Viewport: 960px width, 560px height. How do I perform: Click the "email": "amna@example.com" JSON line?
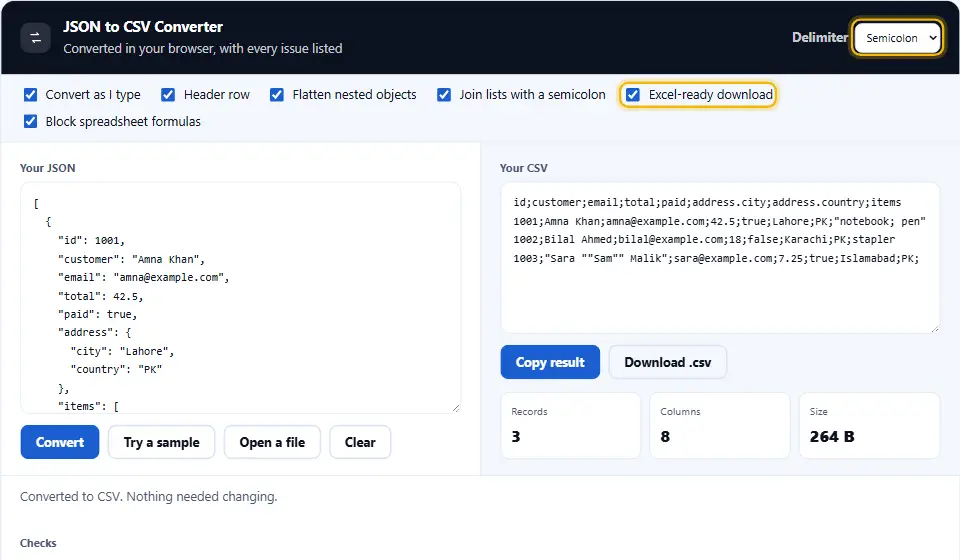(x=144, y=277)
